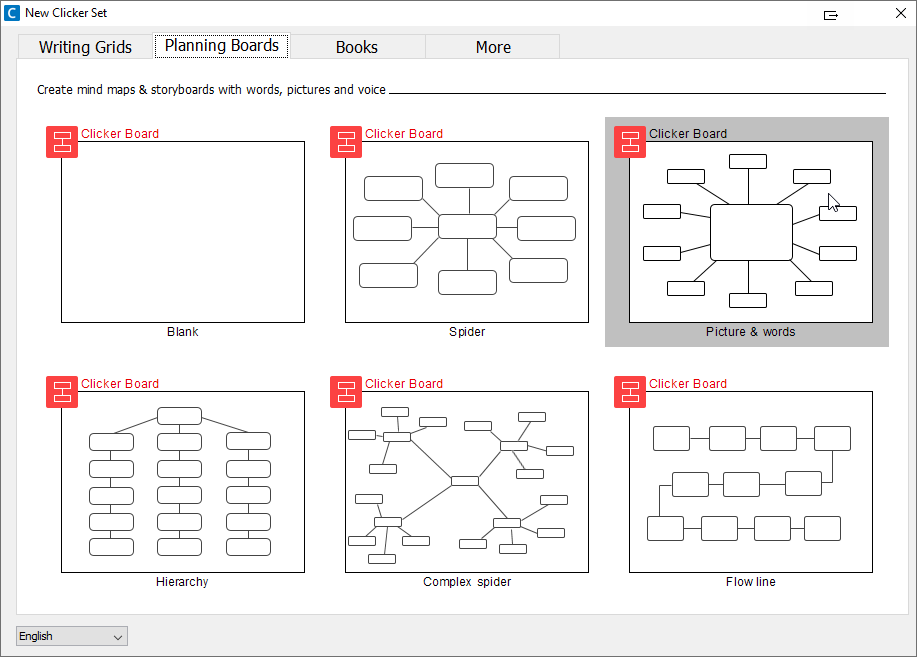This screenshot has width=917, height=657.
Task: Pick the Picture & words board thumbnail
Action: (751, 232)
